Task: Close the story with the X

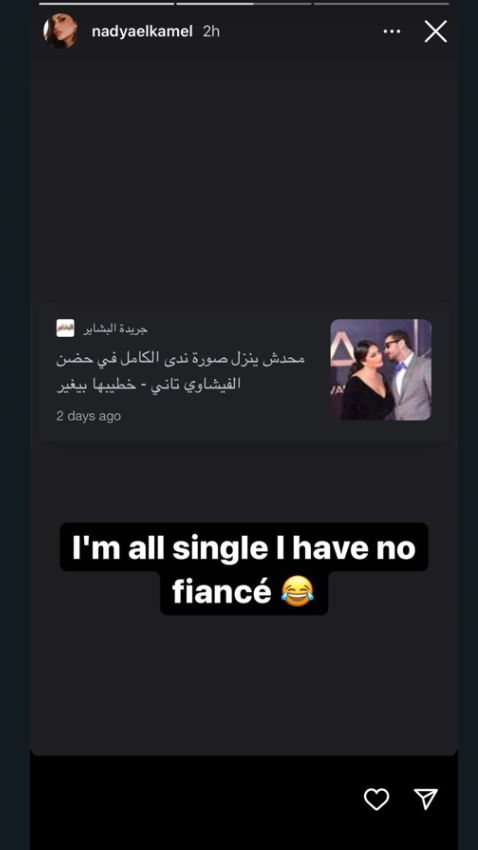Action: click(x=436, y=31)
